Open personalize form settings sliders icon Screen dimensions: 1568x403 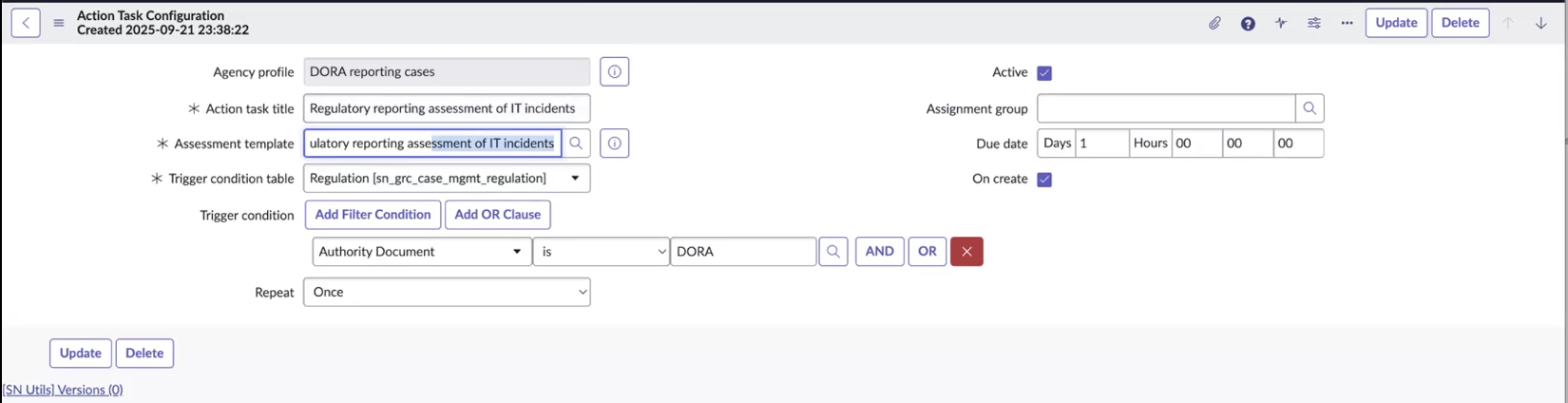[x=1314, y=23]
